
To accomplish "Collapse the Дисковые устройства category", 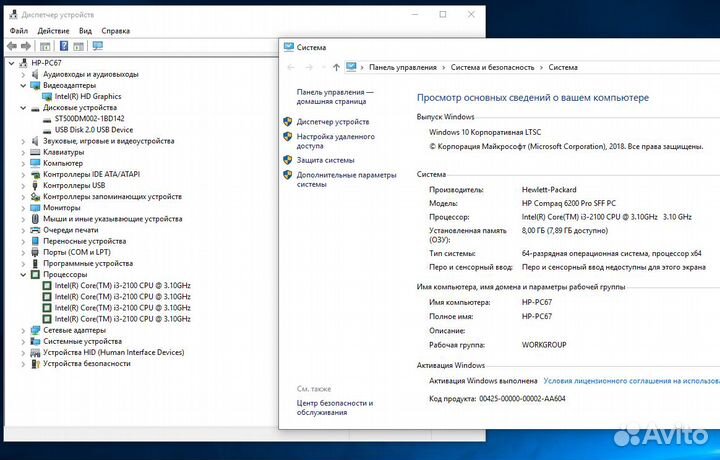I will point(23,108).
